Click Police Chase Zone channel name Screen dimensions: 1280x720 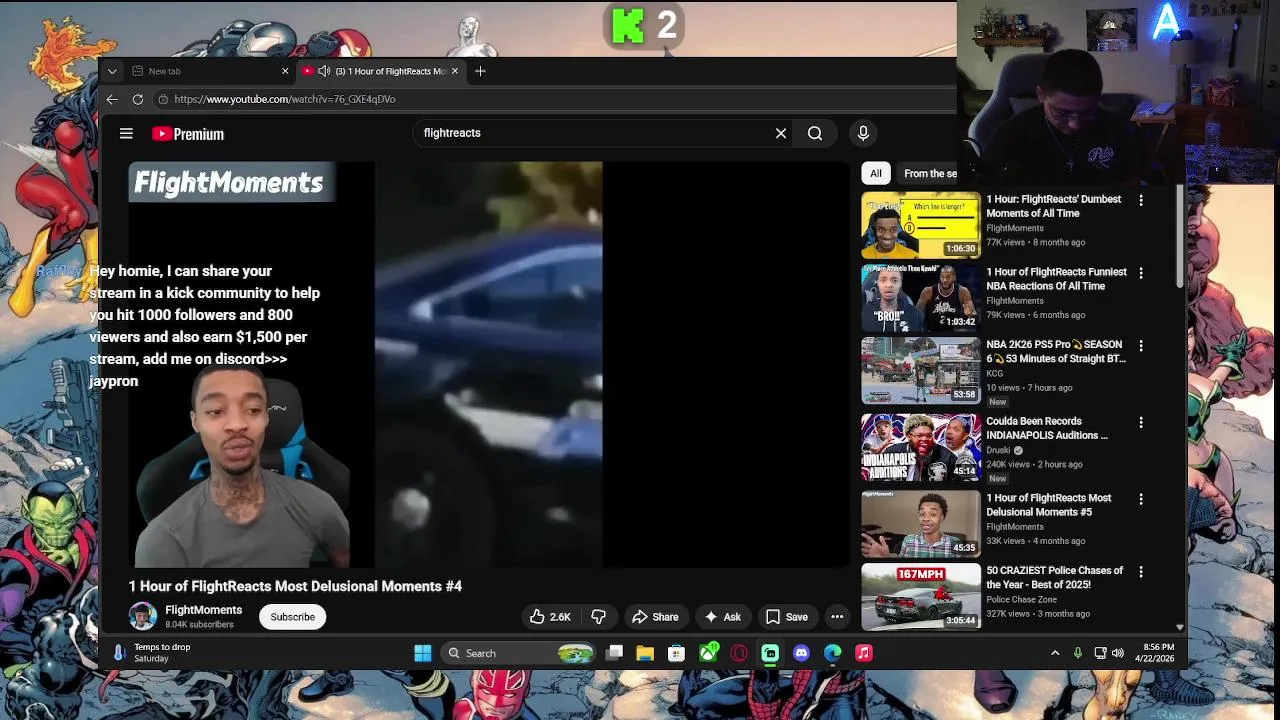point(1021,599)
